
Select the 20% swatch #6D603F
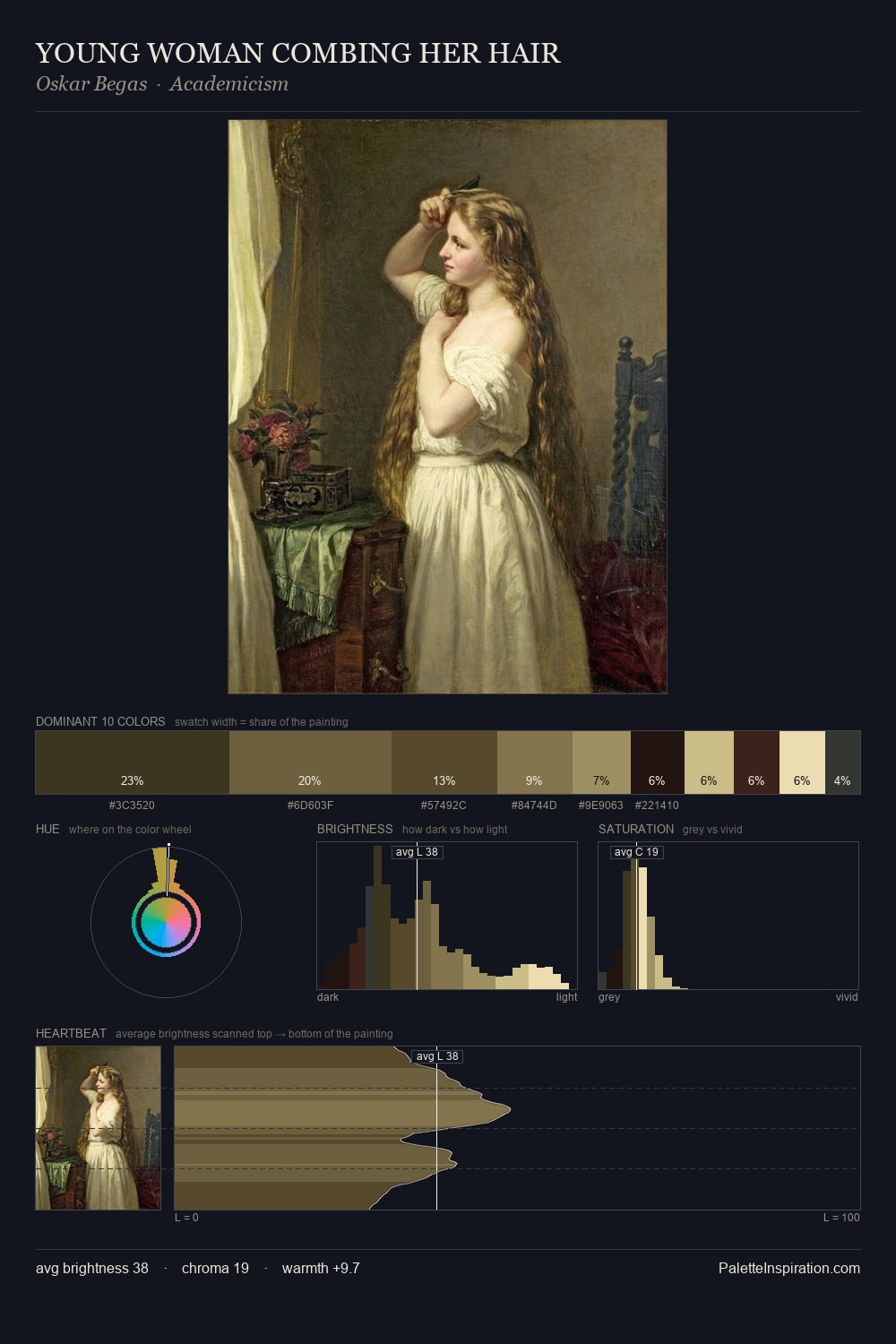point(310,762)
